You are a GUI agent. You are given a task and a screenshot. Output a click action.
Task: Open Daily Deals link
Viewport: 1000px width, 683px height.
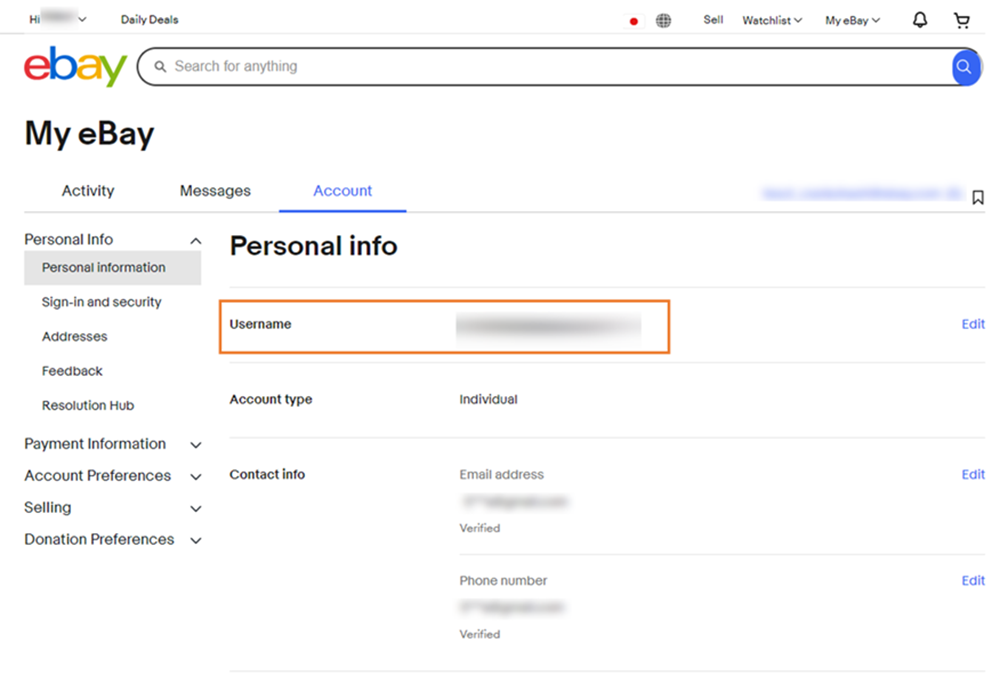[149, 20]
